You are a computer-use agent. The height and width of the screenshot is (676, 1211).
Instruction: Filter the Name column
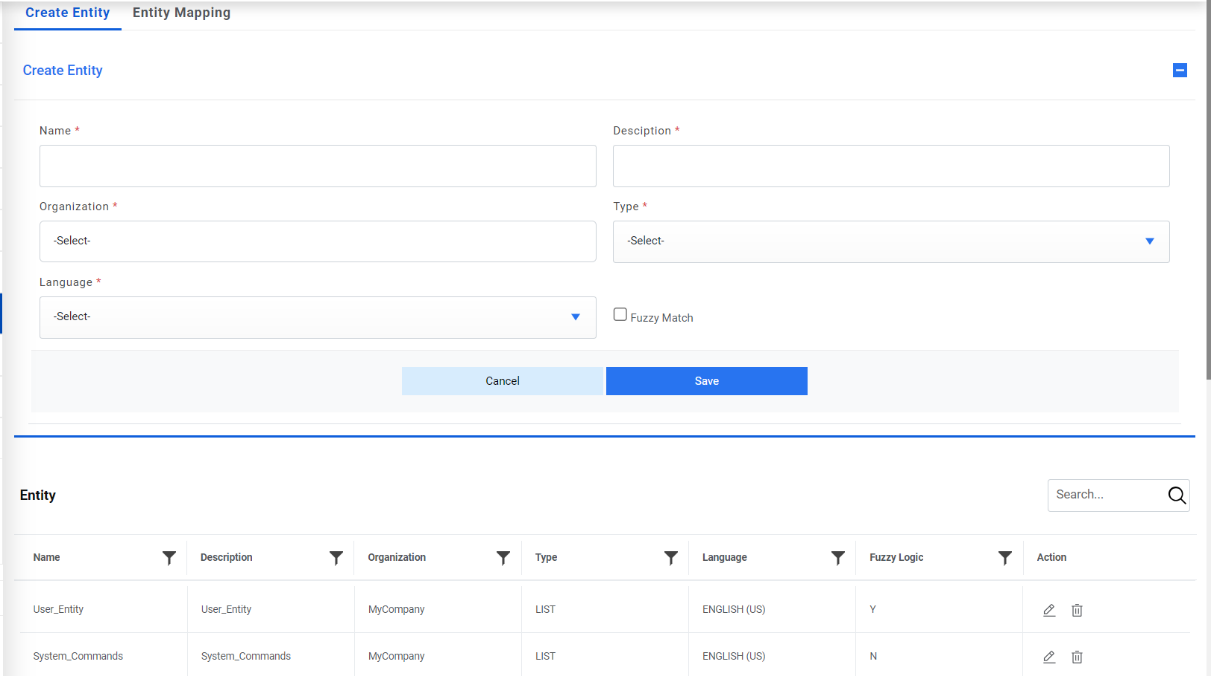169,558
